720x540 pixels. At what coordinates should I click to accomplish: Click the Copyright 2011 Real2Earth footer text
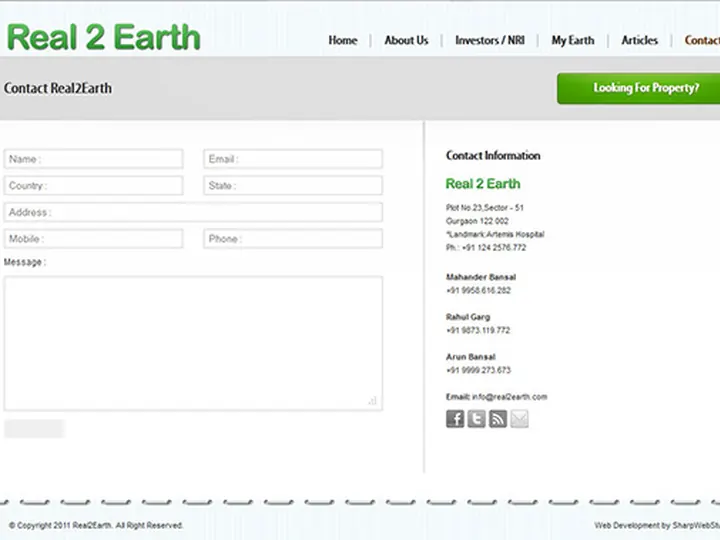(96, 525)
